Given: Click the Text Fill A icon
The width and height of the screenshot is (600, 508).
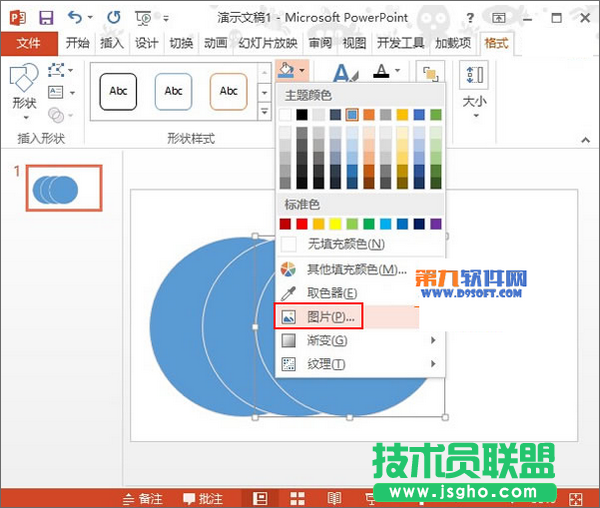Looking at the screenshot, I should (381, 71).
